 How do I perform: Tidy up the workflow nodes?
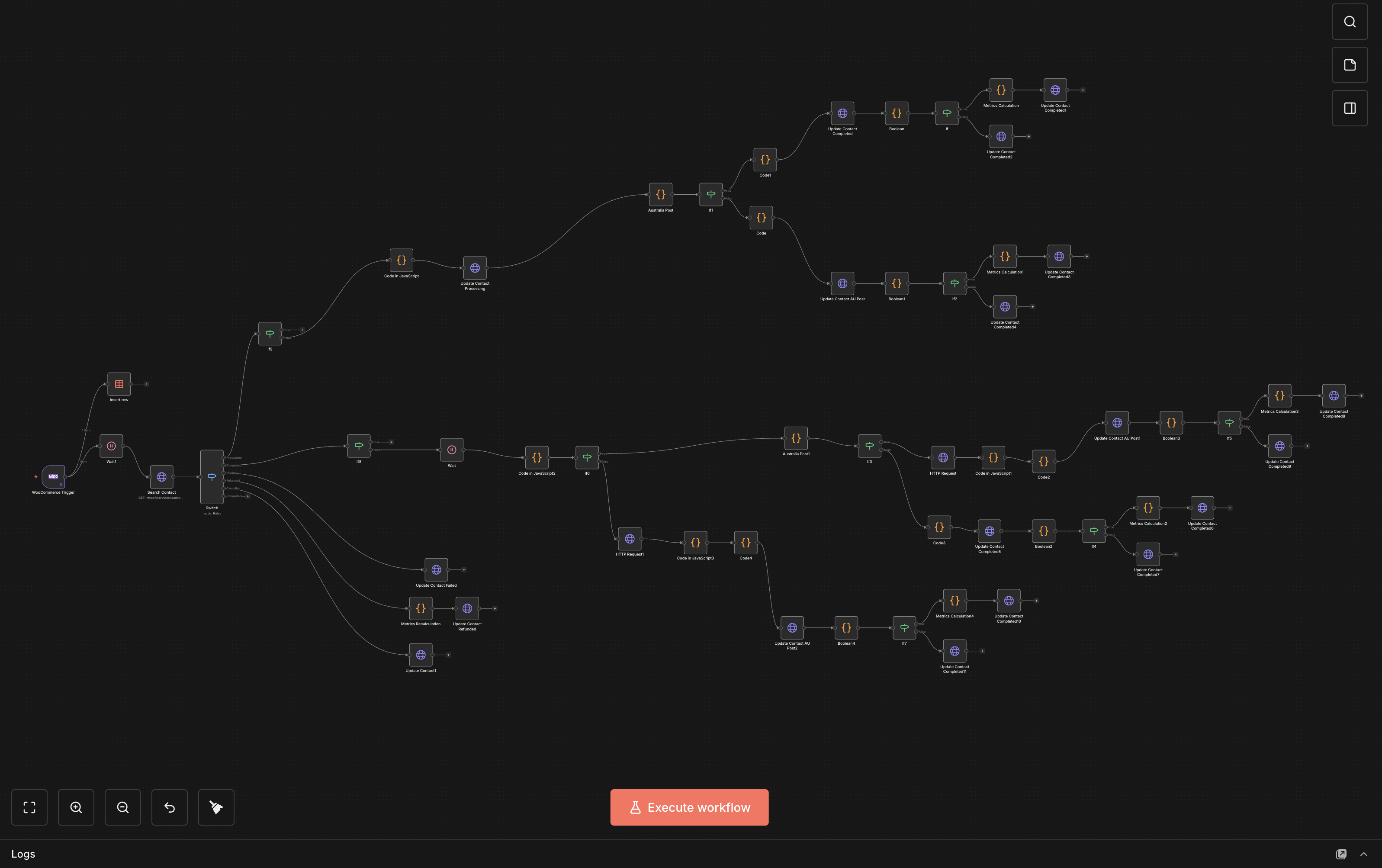tap(216, 807)
